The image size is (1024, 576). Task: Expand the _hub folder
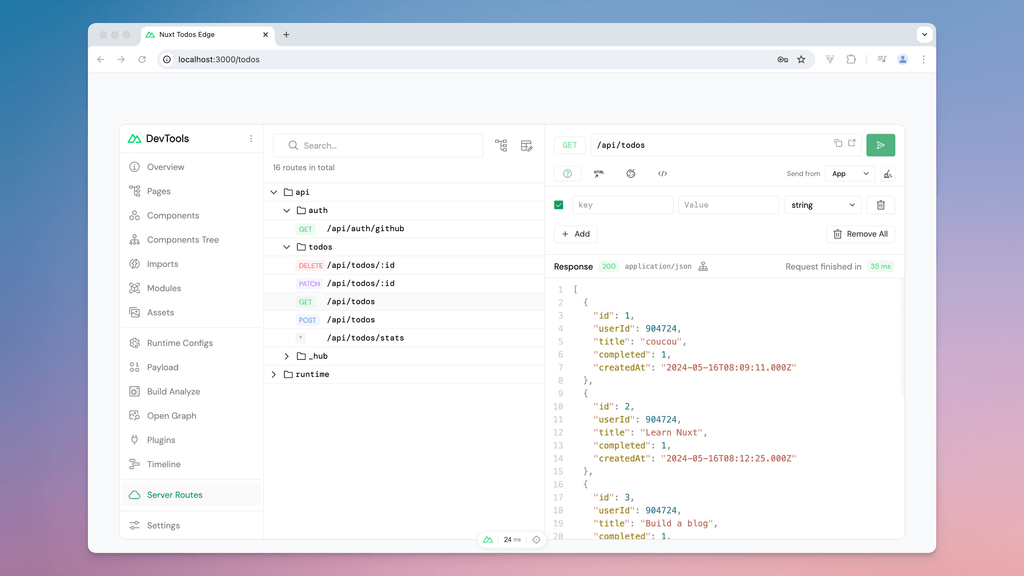[287, 356]
